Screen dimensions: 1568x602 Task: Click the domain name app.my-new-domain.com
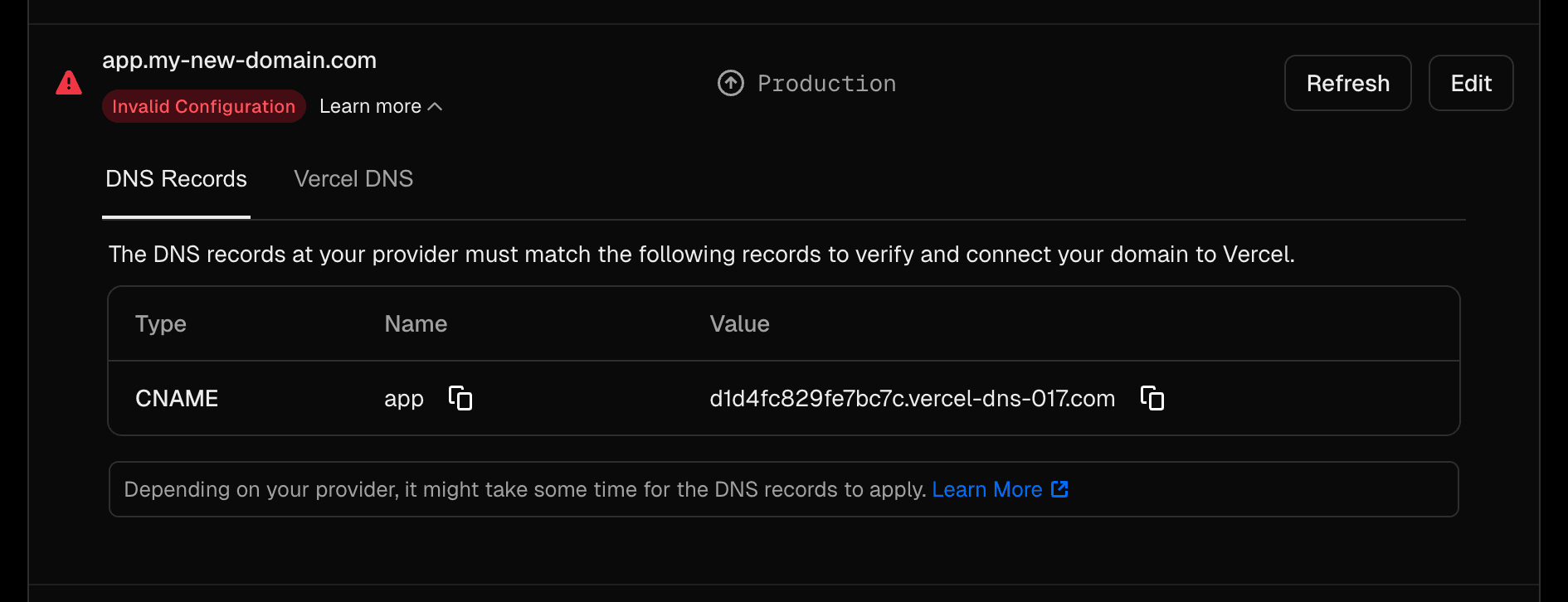pos(240,60)
